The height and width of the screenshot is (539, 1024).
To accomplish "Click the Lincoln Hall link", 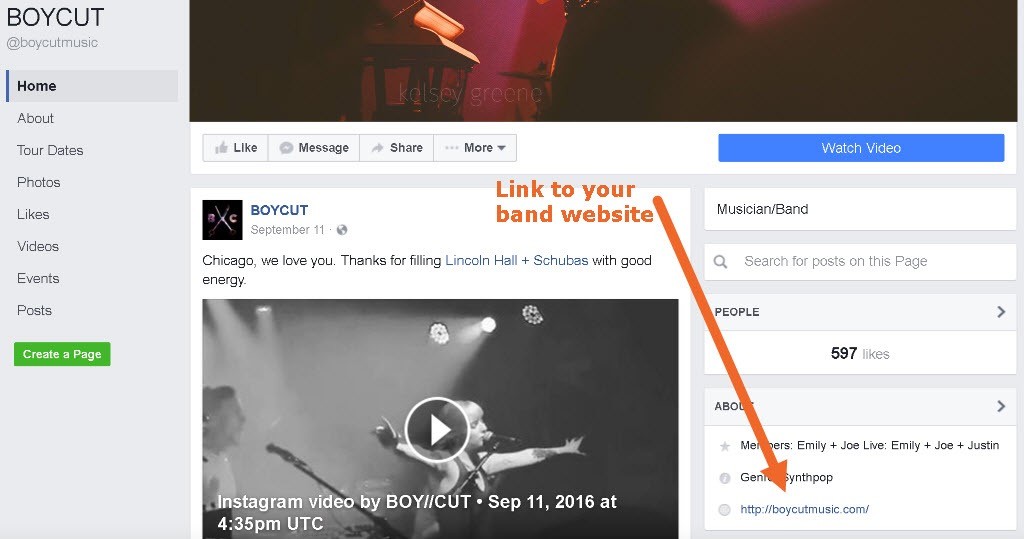I will point(481,261).
